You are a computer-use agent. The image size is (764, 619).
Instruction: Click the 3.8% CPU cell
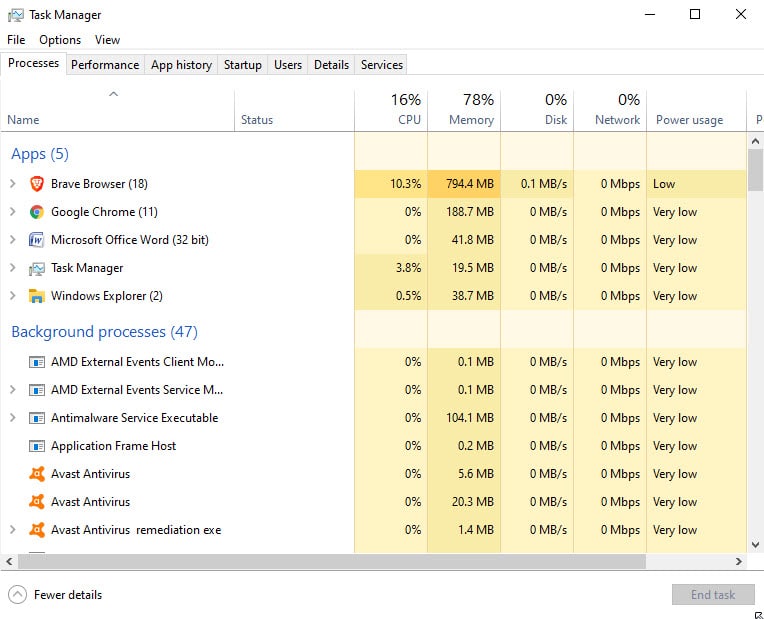tap(391, 268)
